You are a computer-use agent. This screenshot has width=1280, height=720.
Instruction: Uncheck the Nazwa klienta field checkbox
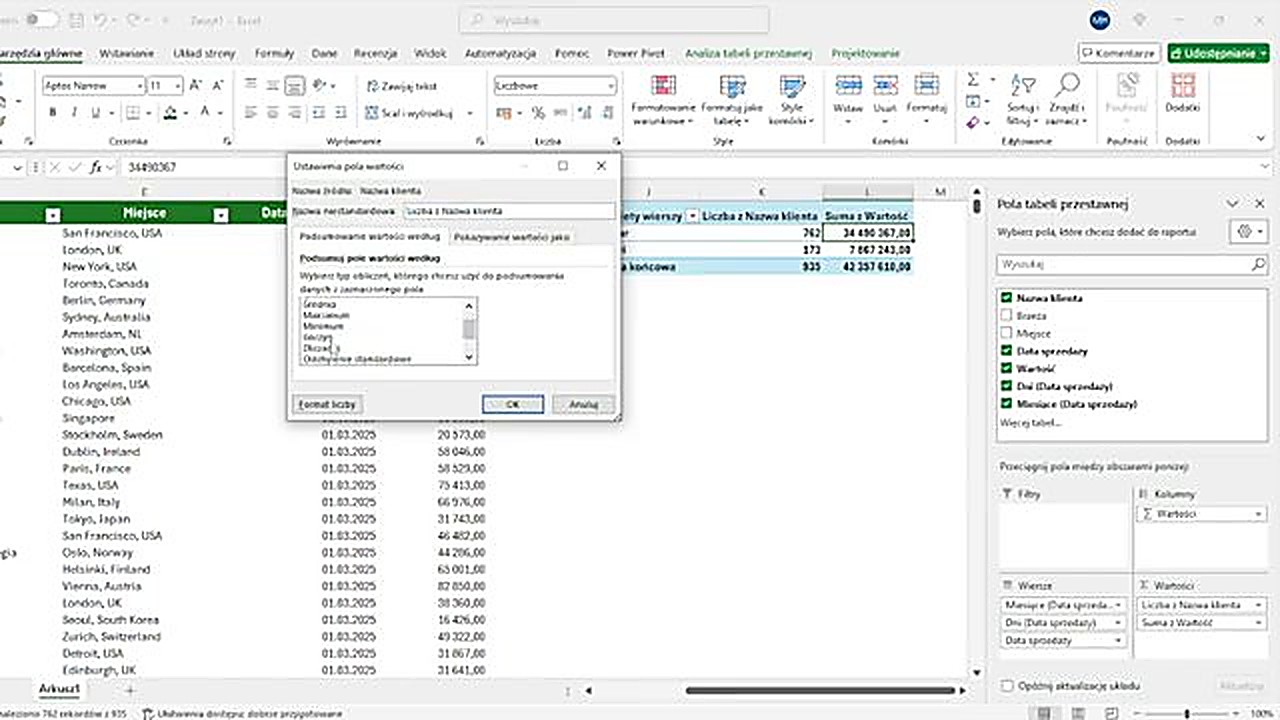tap(1006, 298)
